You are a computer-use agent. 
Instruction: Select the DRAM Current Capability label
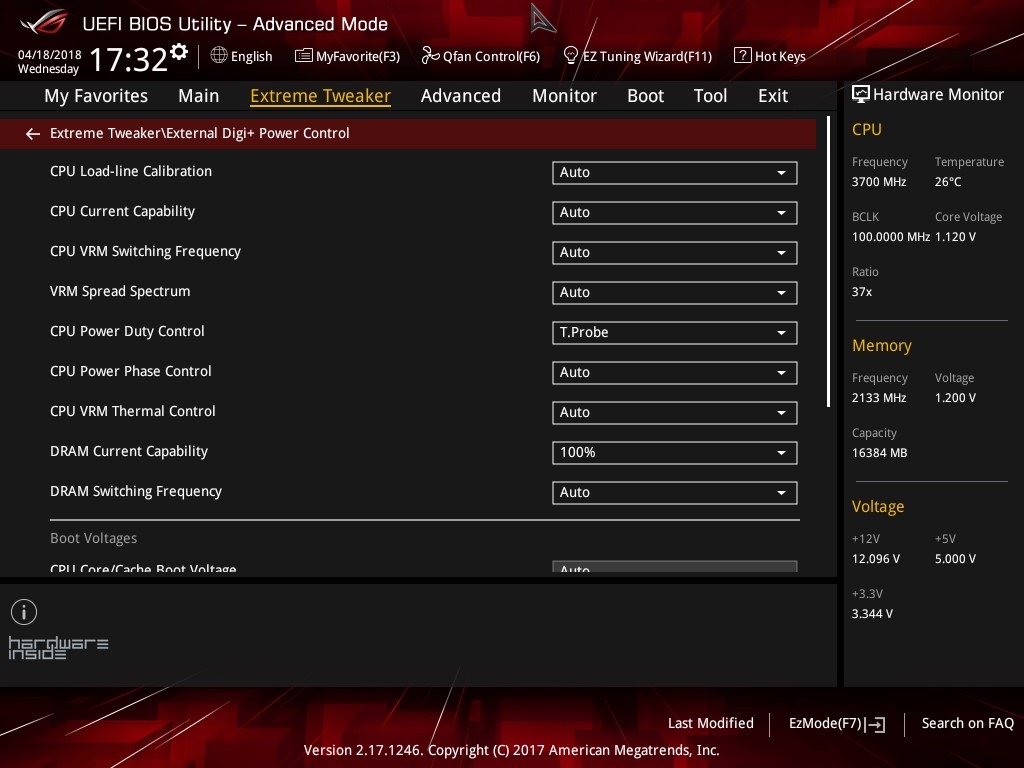tap(129, 451)
